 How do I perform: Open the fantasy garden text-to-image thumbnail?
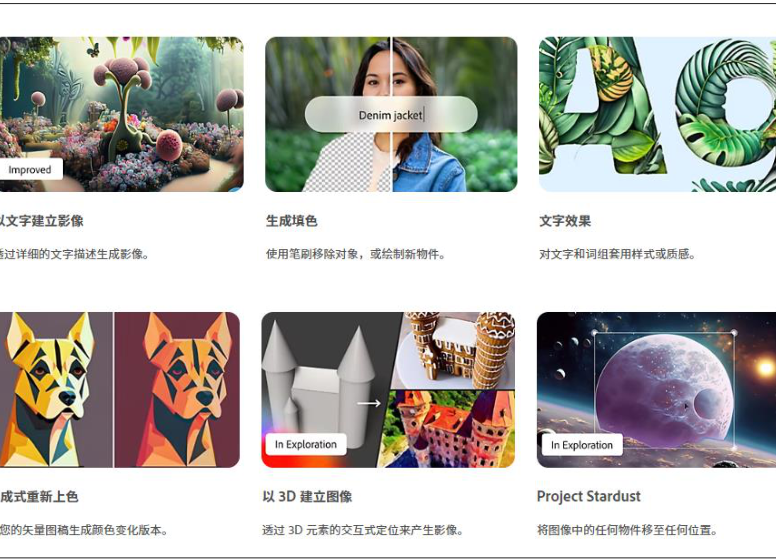(x=122, y=114)
